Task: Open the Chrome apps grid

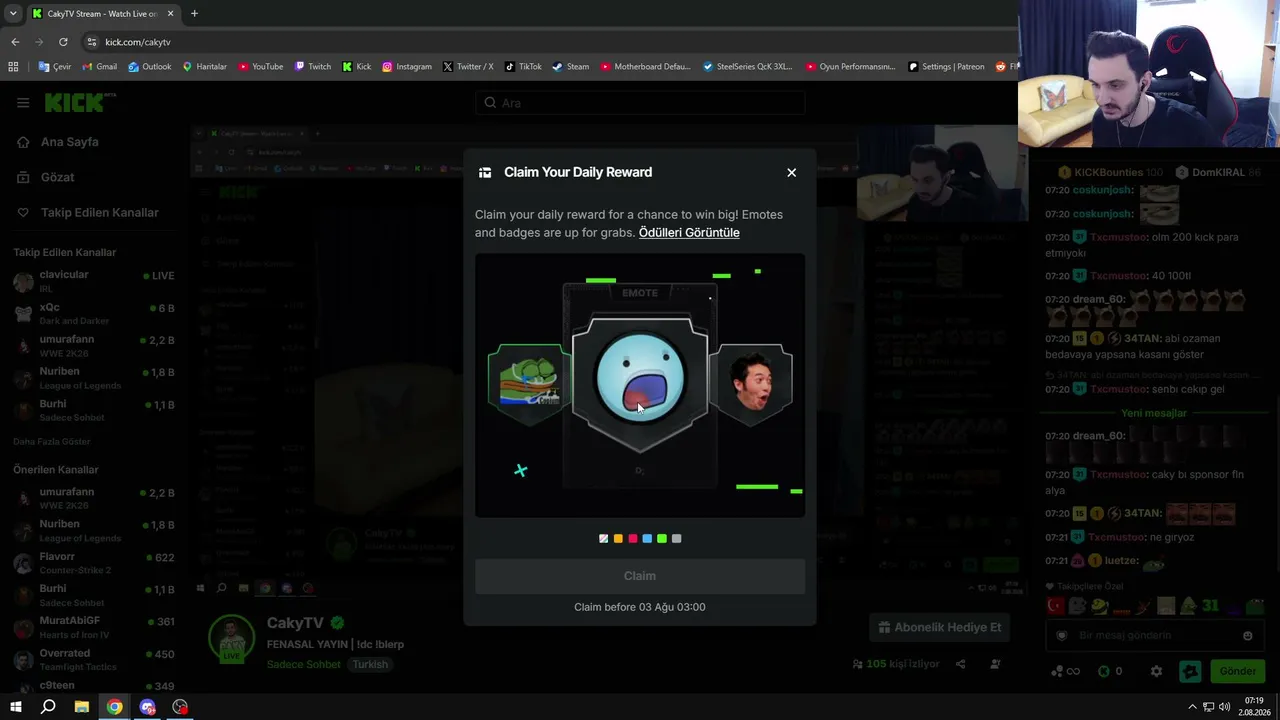Action: click(x=13, y=67)
